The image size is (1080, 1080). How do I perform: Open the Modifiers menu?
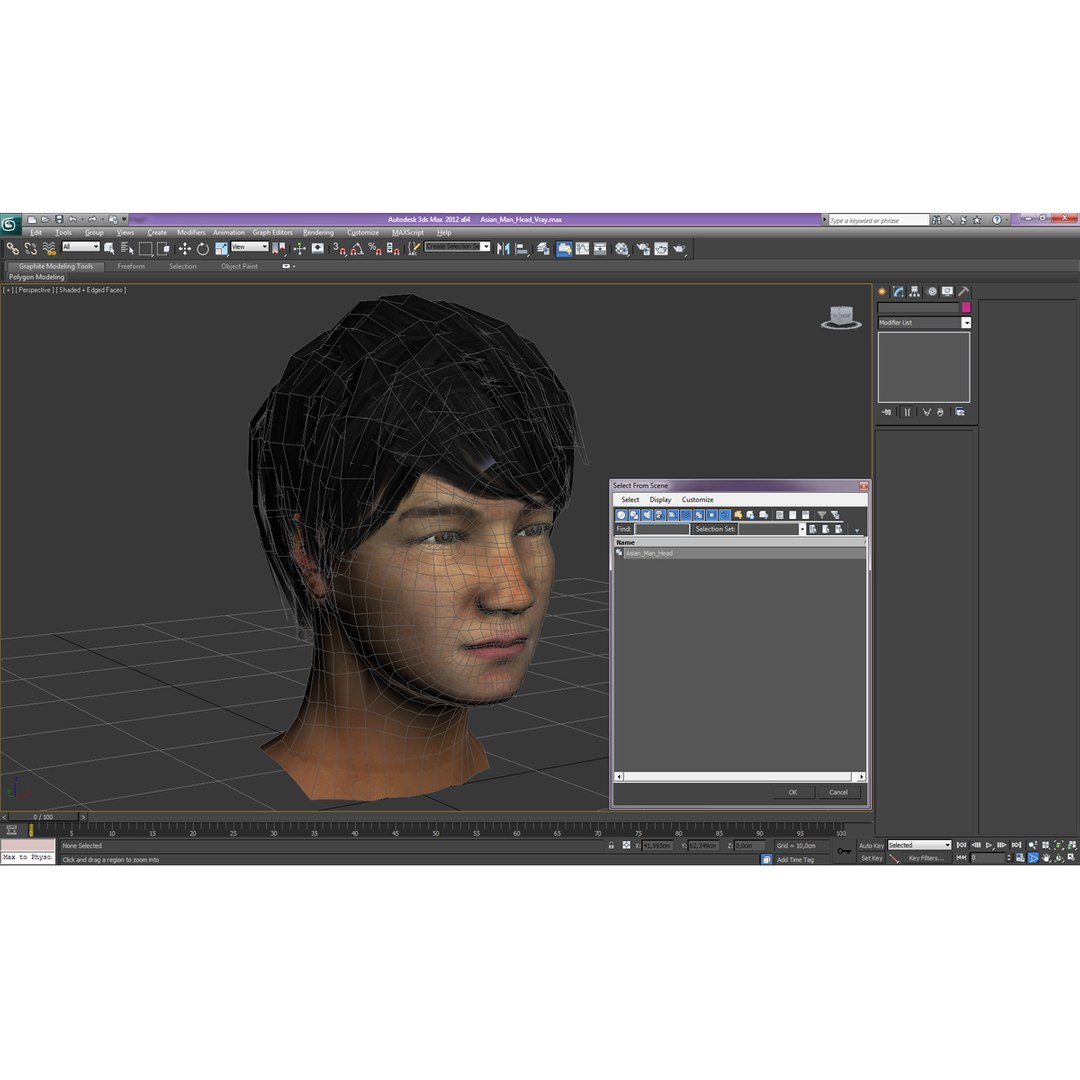click(191, 233)
